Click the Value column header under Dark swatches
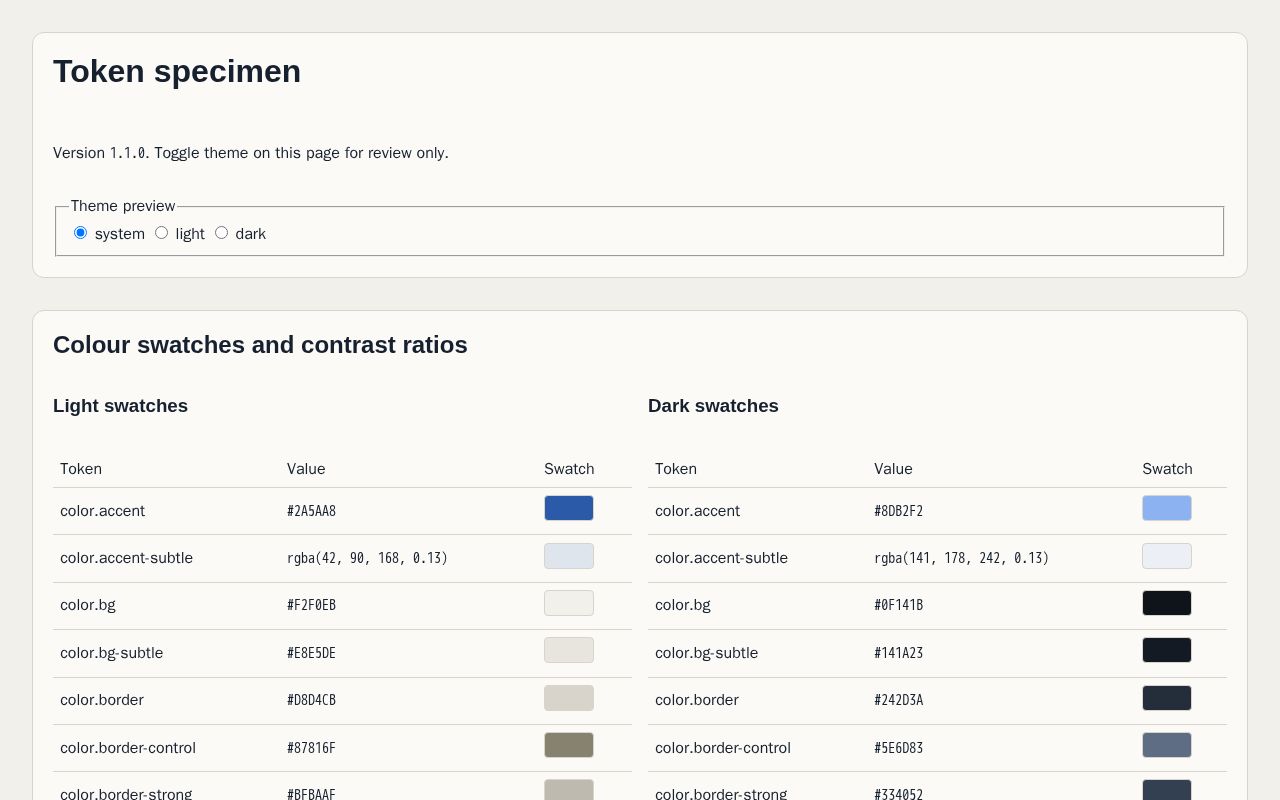The height and width of the screenshot is (800, 1280). coord(893,469)
